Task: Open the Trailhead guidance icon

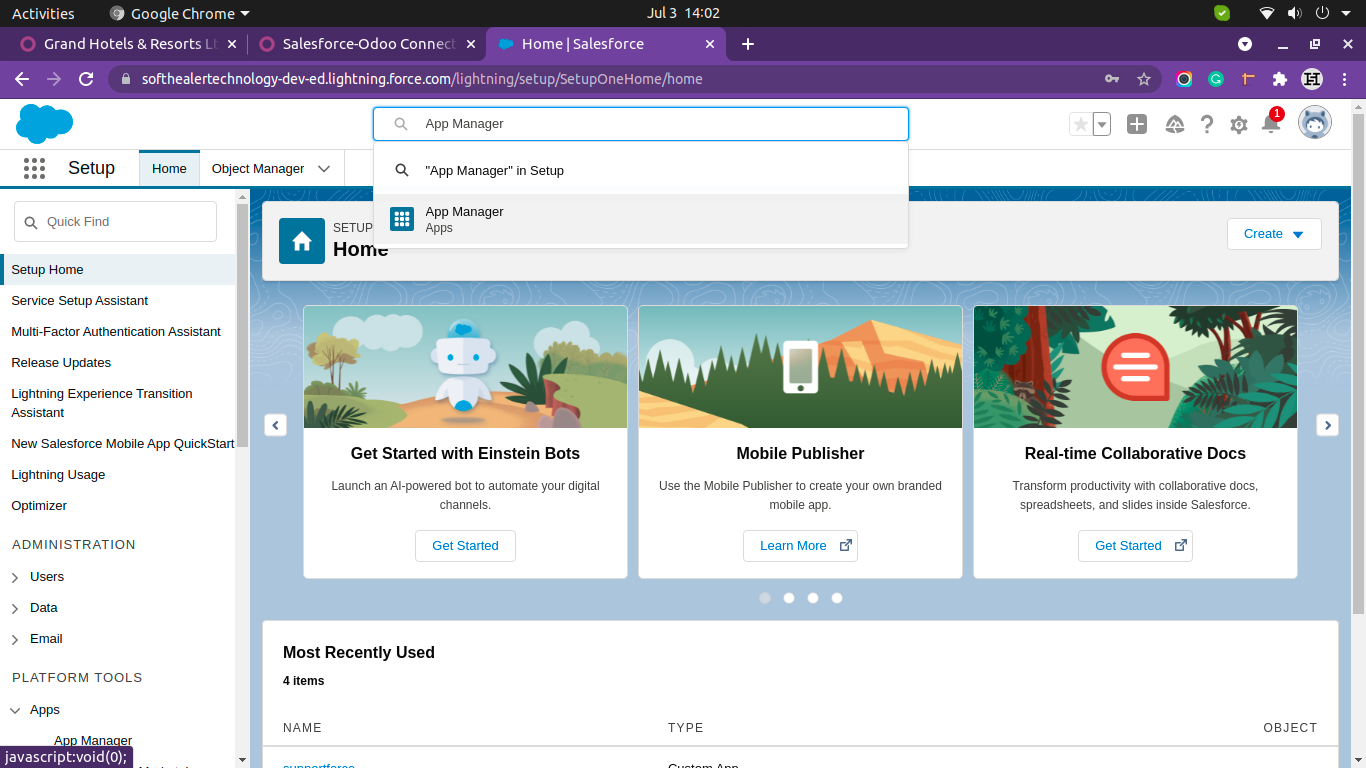Action: (1175, 124)
